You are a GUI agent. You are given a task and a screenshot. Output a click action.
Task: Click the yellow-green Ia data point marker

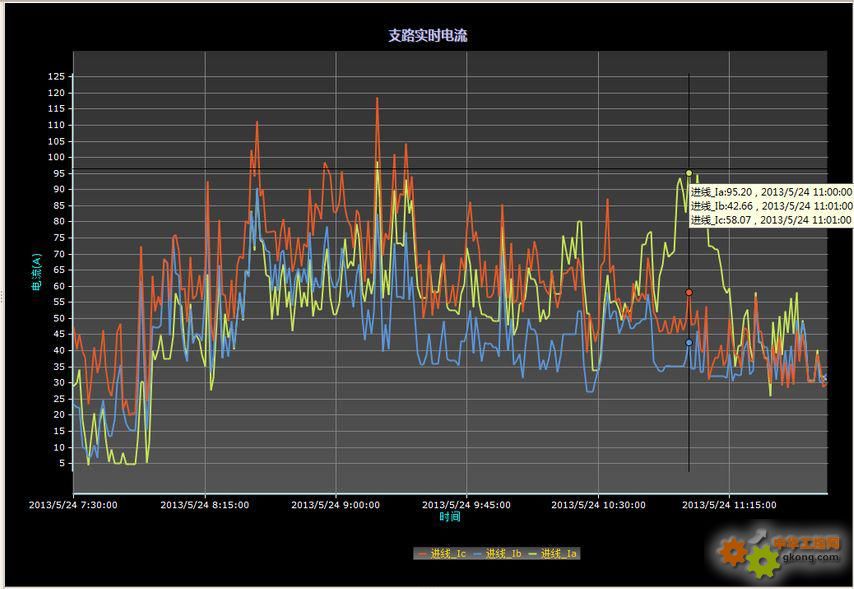689,173
